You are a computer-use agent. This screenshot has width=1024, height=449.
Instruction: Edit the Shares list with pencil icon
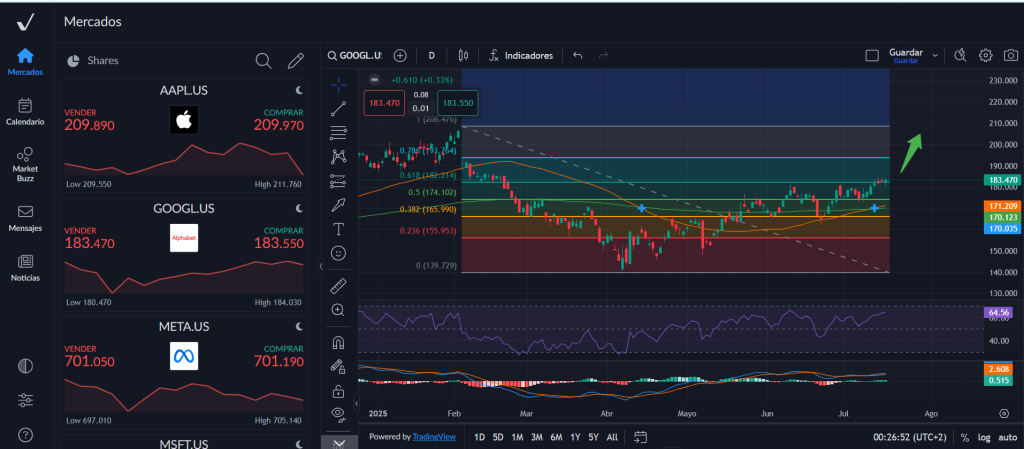pyautogui.click(x=296, y=61)
